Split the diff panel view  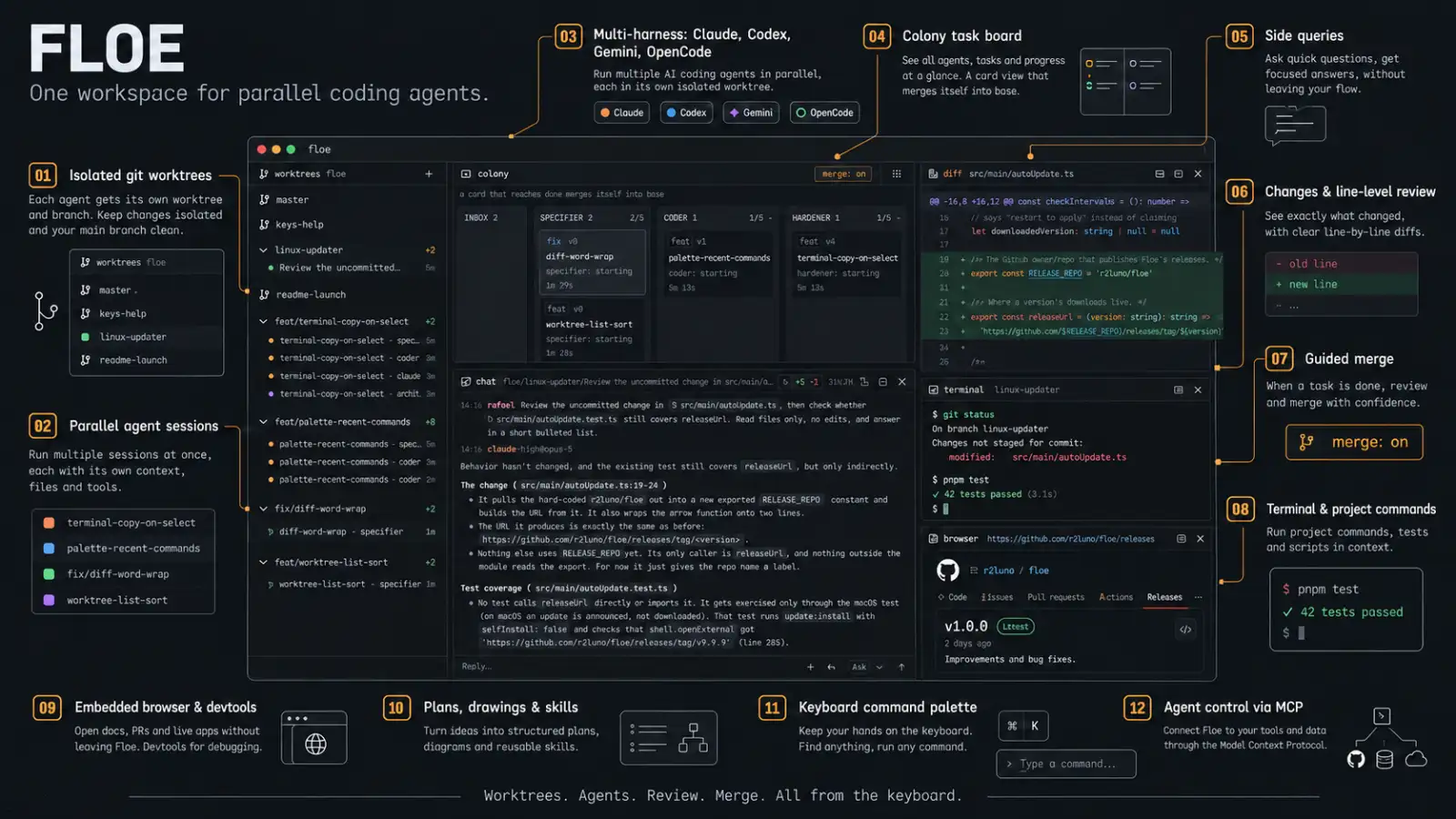point(1159,174)
